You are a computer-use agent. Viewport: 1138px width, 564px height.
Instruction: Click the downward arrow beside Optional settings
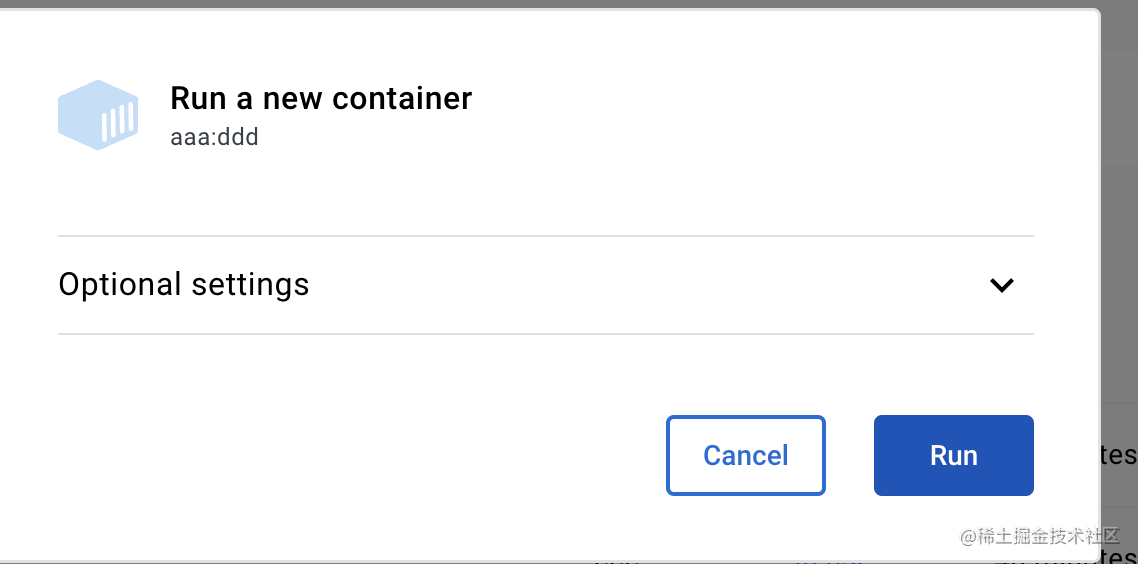pyautogui.click(x=1001, y=285)
